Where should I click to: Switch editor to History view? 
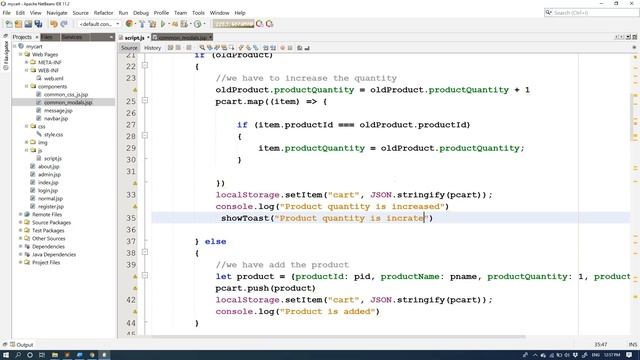point(153,48)
